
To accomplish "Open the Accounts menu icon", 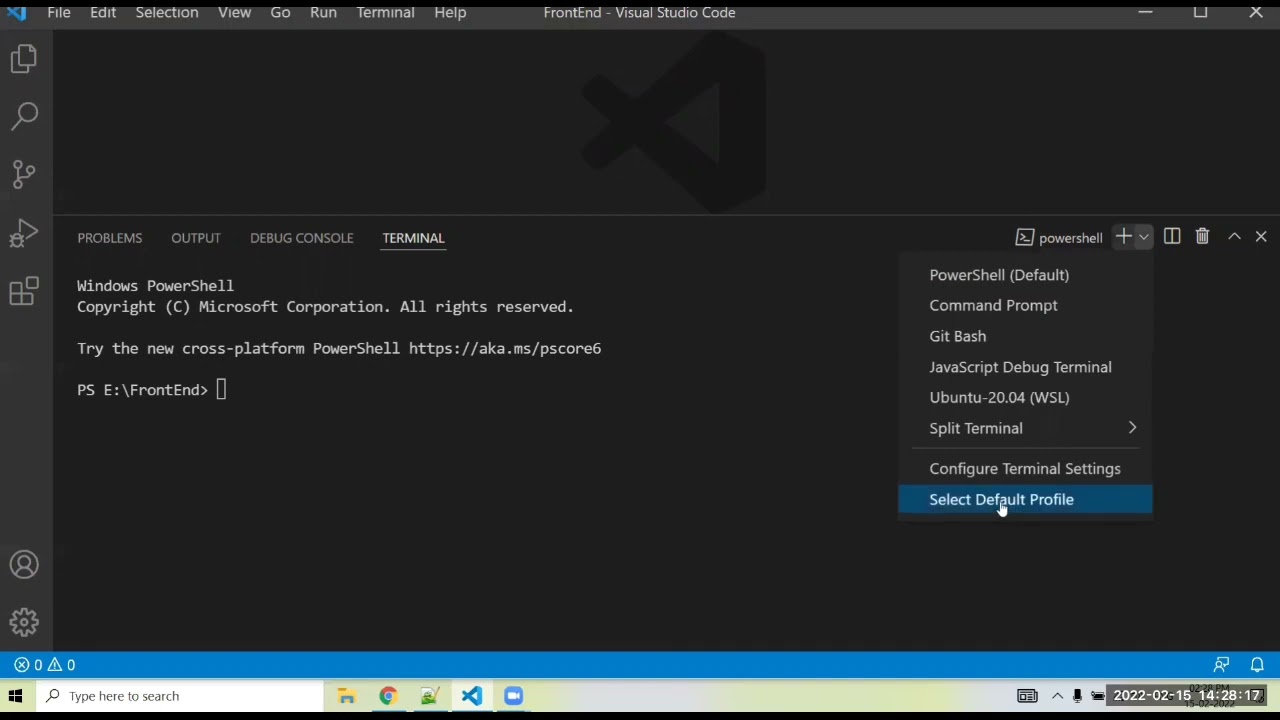I will click(24, 565).
